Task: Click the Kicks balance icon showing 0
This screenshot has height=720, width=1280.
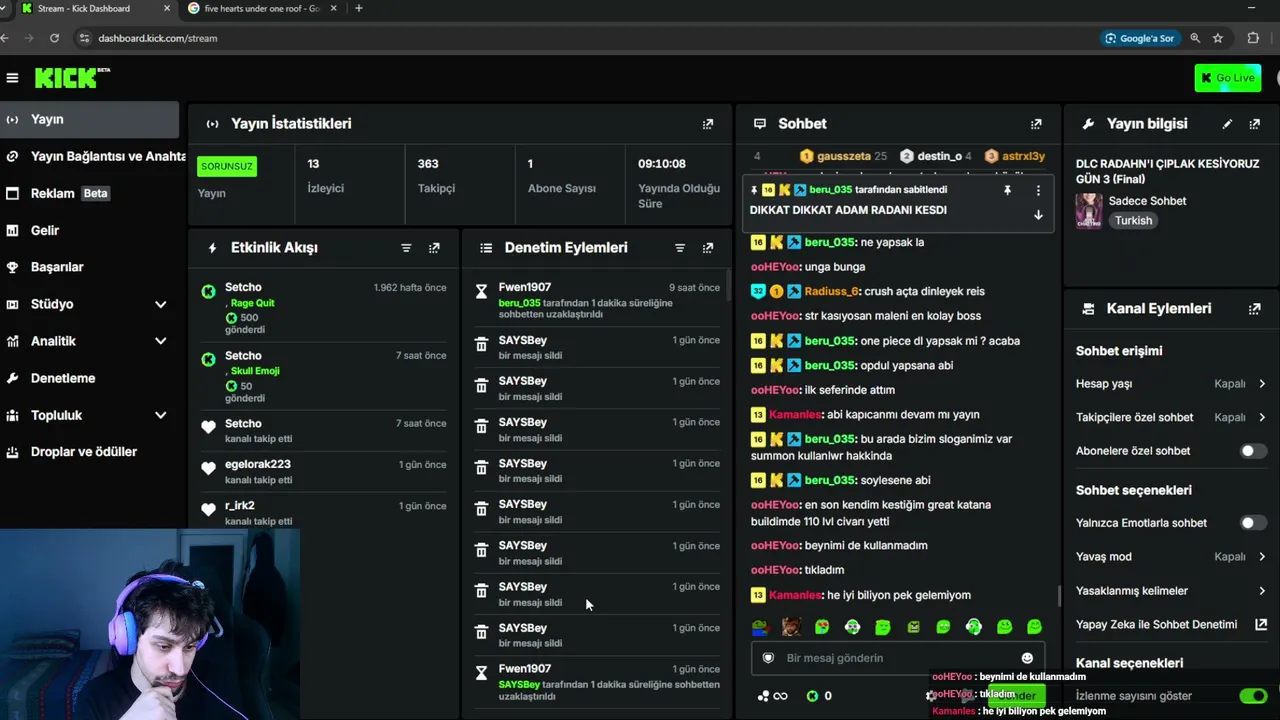Action: [x=813, y=696]
